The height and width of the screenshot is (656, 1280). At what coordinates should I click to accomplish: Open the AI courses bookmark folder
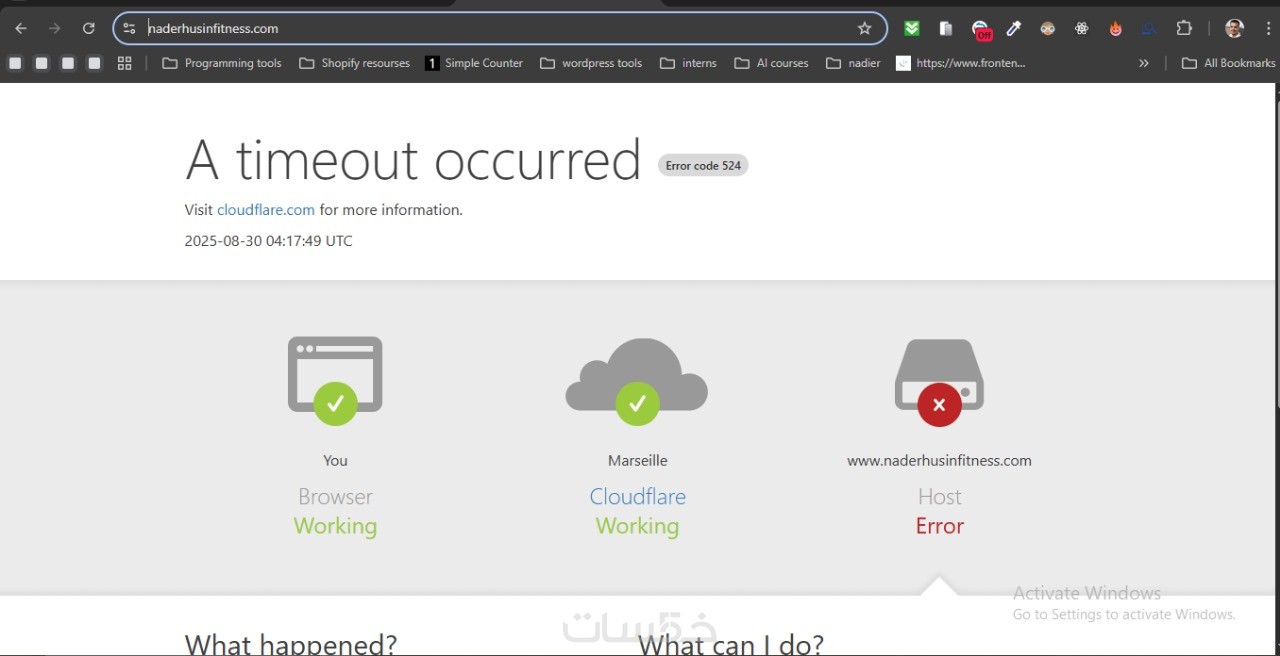click(x=771, y=63)
